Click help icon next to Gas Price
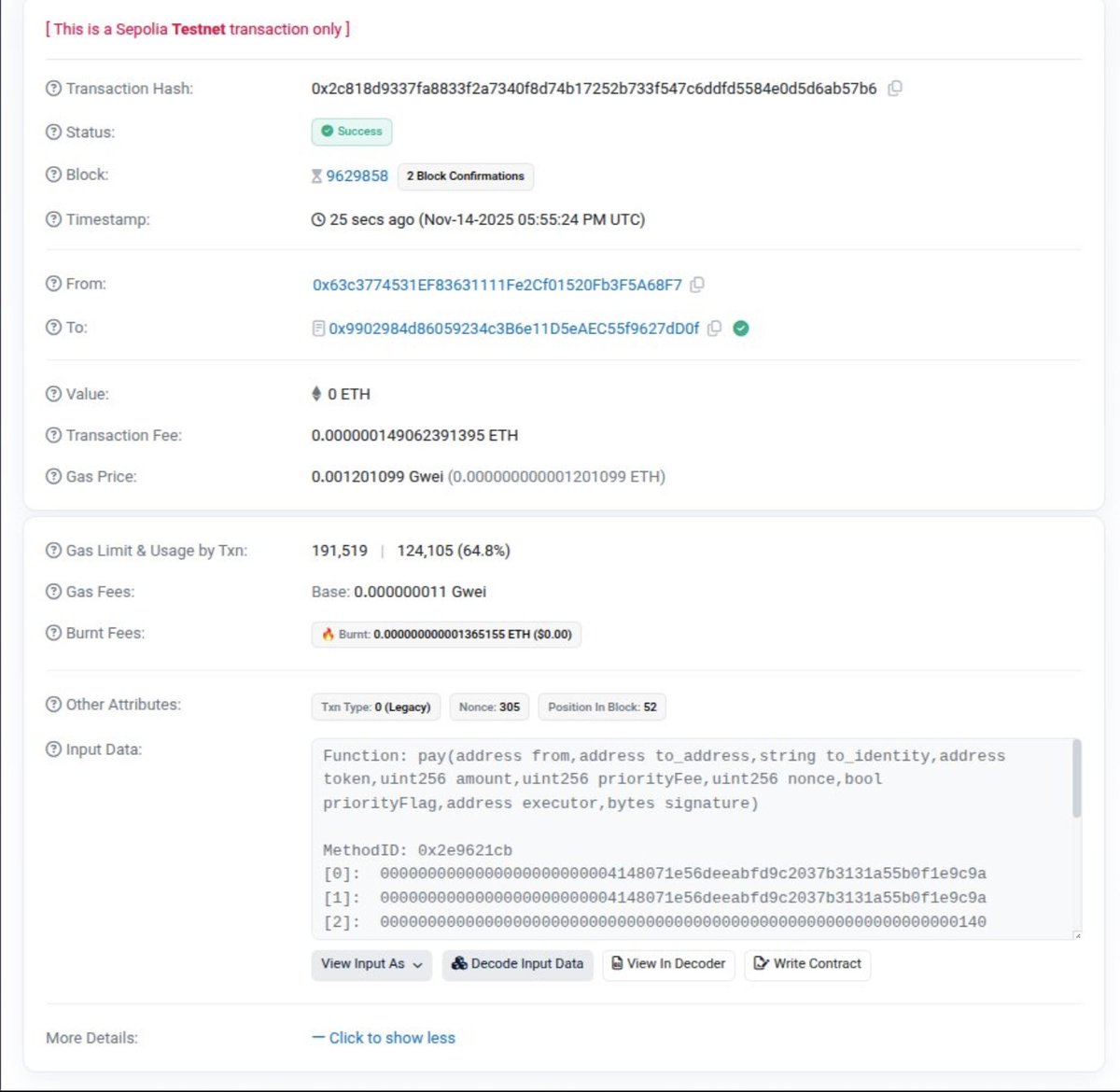Screen dimensions: 1120x1092 click(53, 476)
